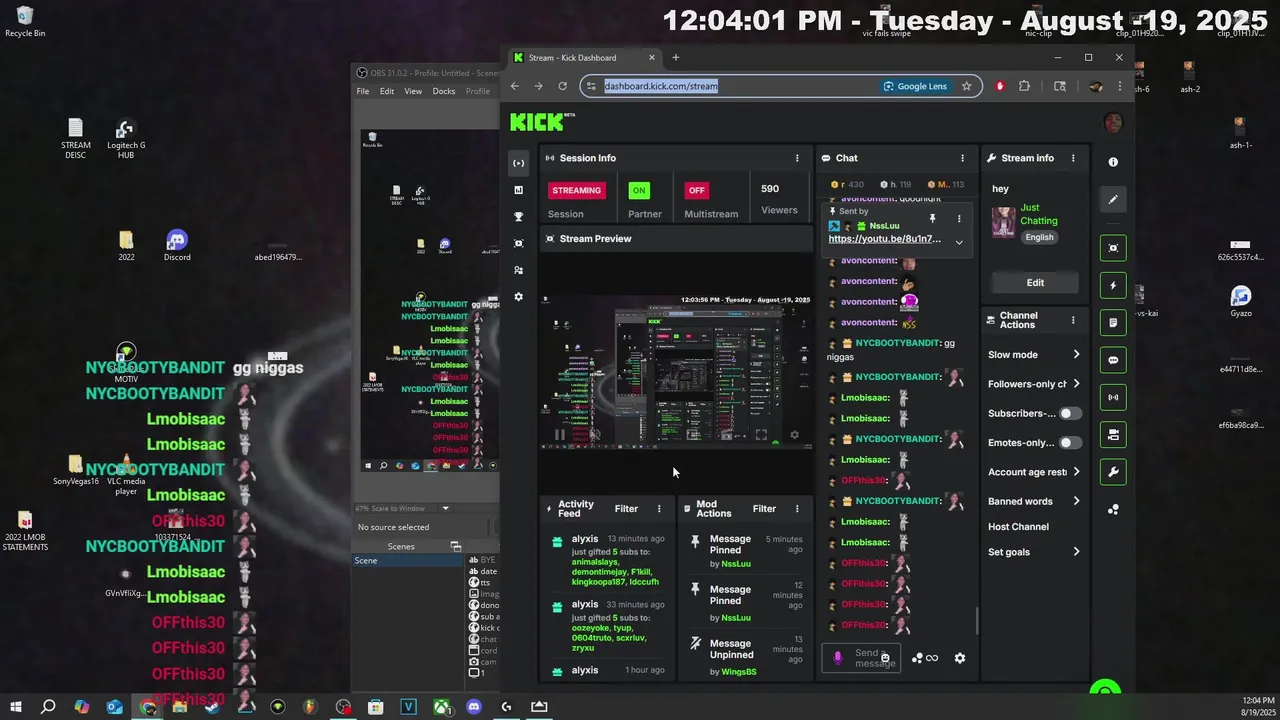Open the analytics chart icon in Kick sidebar
The height and width of the screenshot is (720, 1280).
tap(518, 190)
